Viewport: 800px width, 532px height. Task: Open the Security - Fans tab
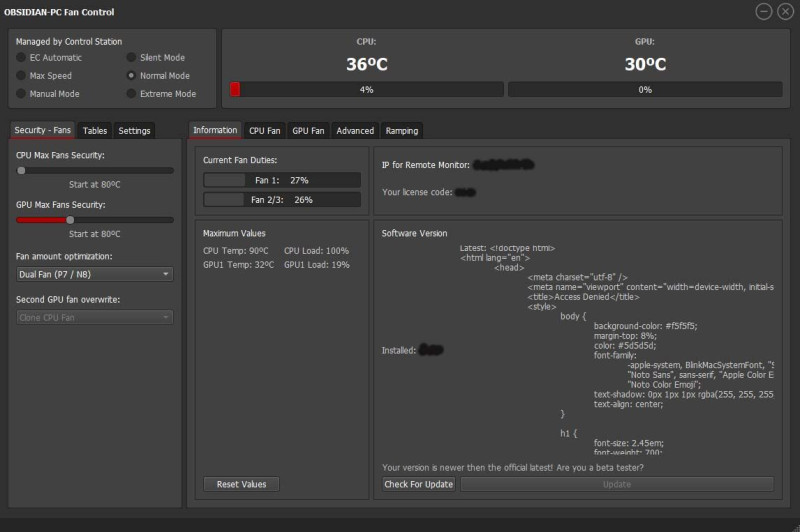coord(42,130)
